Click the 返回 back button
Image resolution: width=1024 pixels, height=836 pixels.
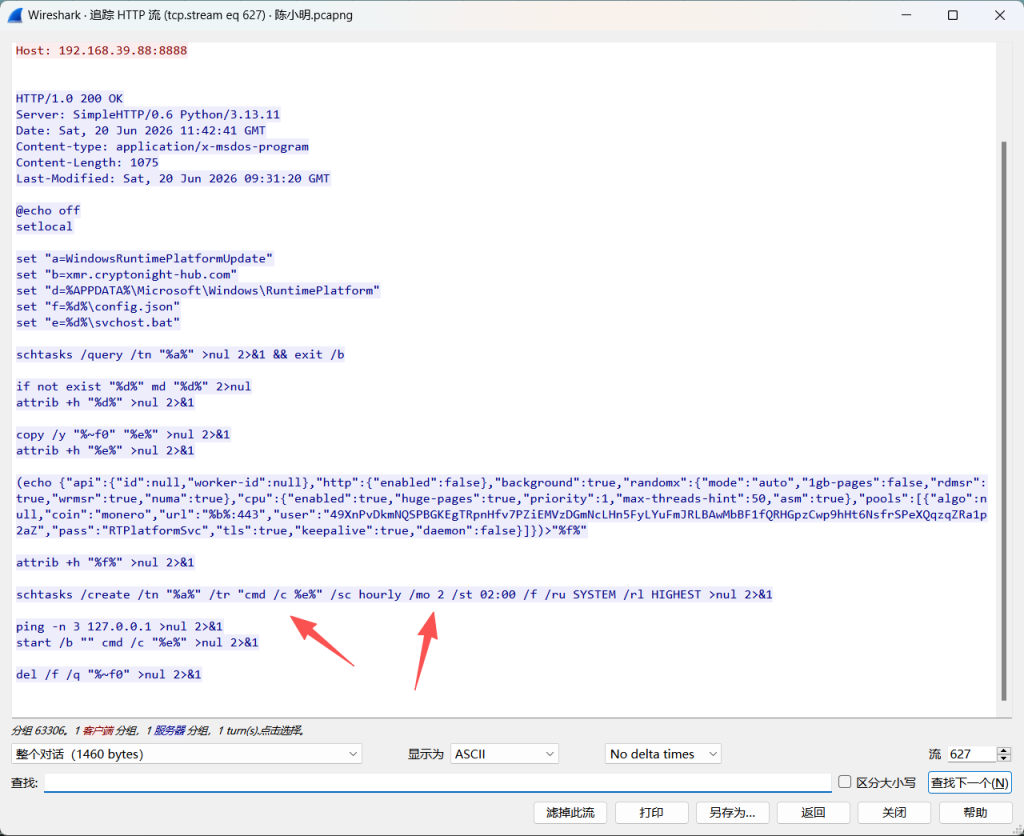(x=813, y=812)
